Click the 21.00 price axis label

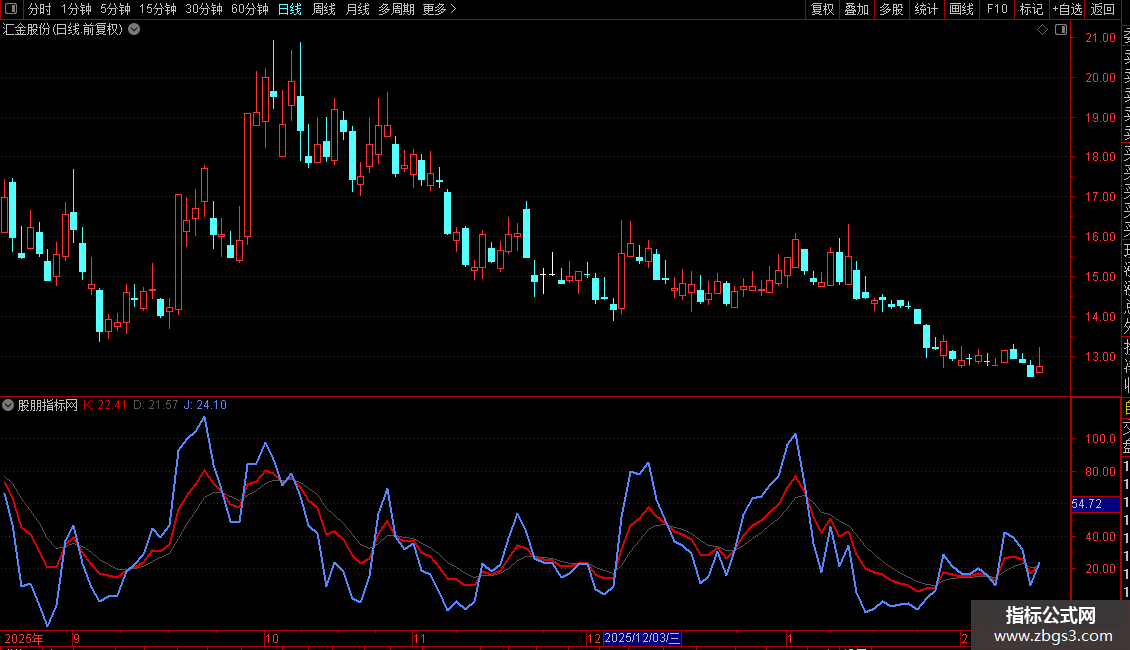point(1100,37)
